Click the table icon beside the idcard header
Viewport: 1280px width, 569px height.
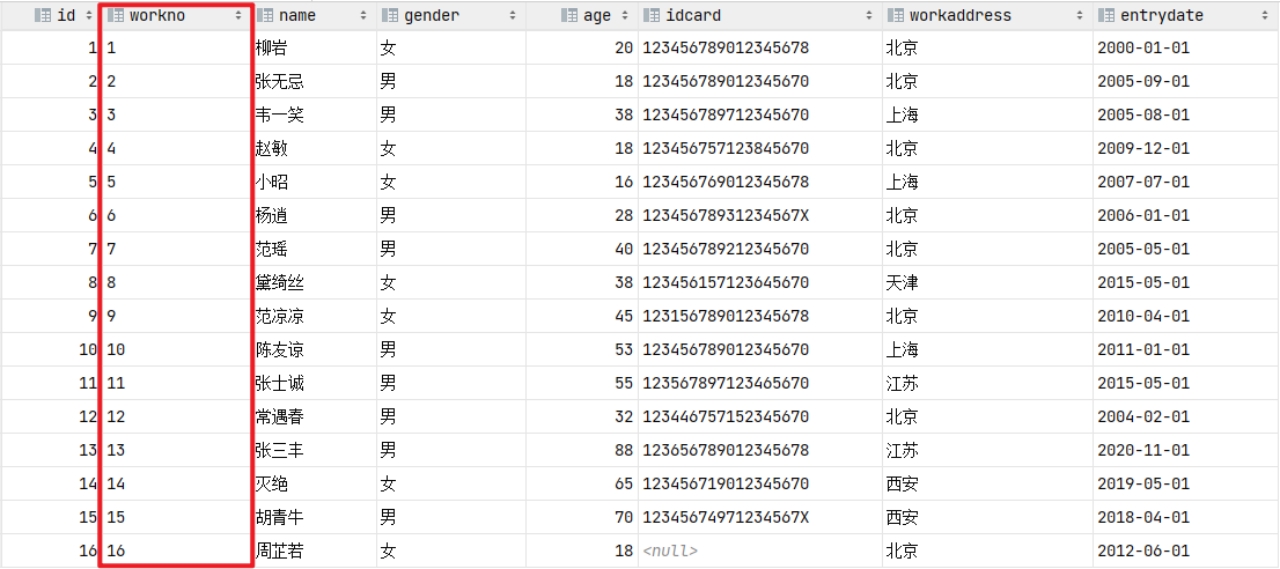[651, 15]
